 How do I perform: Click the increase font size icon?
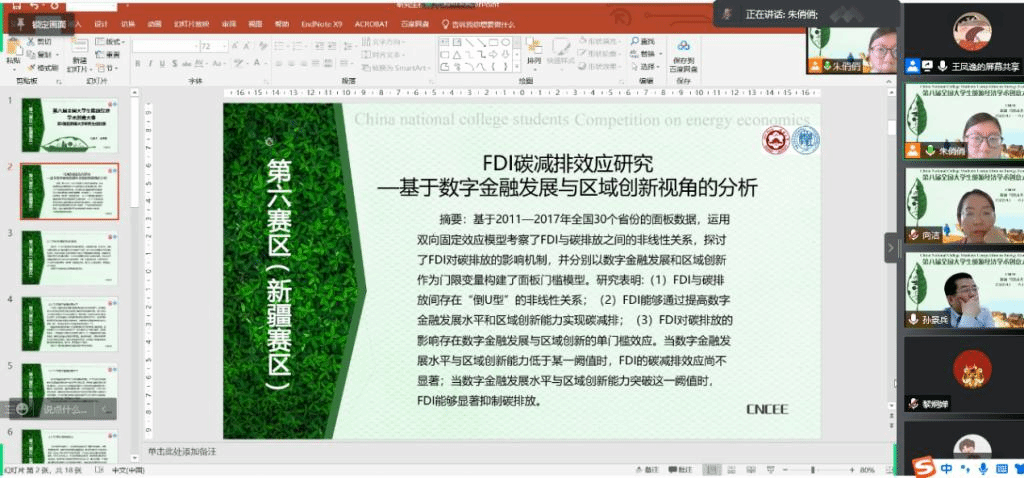pos(236,46)
